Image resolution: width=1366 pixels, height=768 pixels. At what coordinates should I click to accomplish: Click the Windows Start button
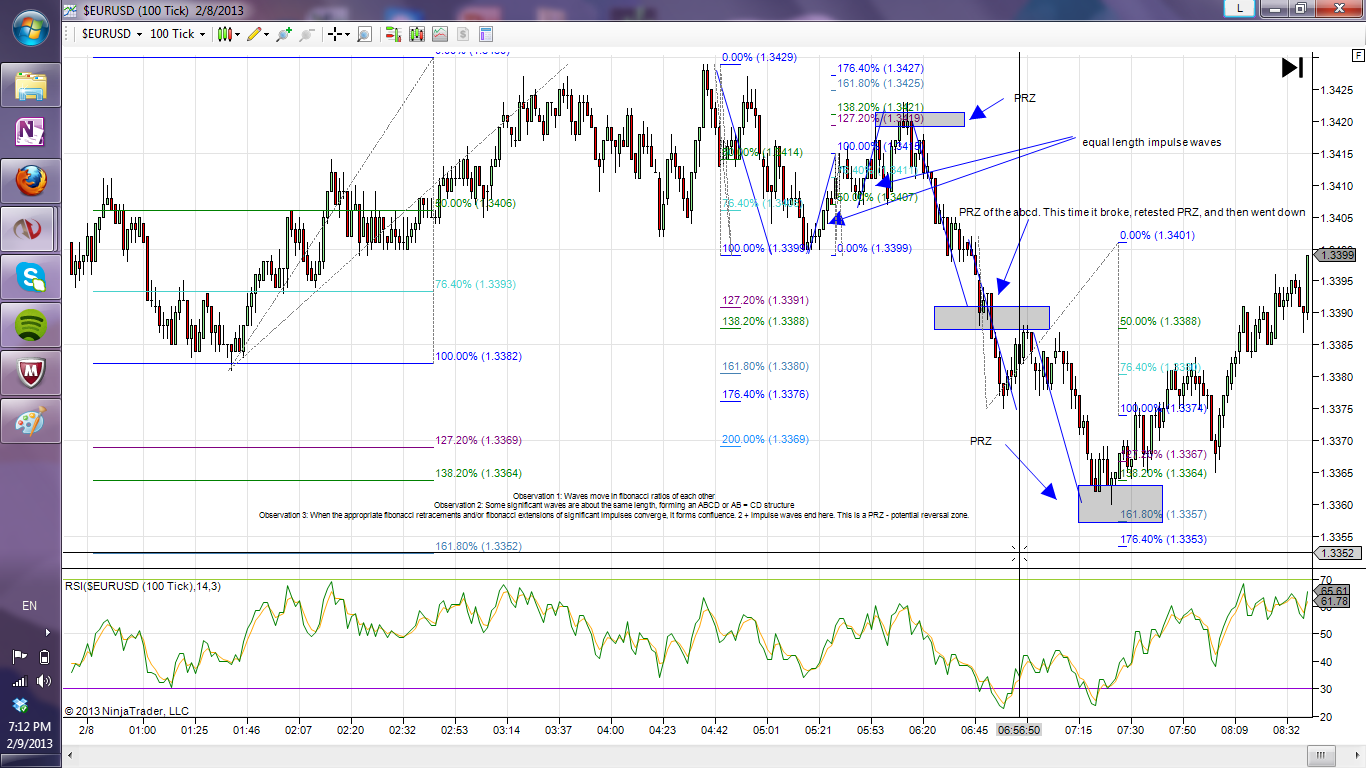pyautogui.click(x=31, y=29)
